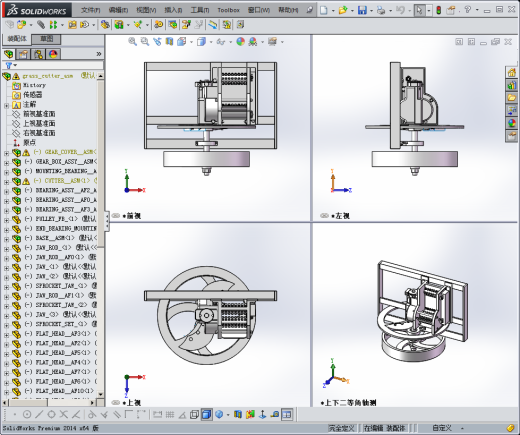The image size is (520, 435).
Task: Click the filter funnel in feature tree
Action: pyautogui.click(x=9, y=65)
